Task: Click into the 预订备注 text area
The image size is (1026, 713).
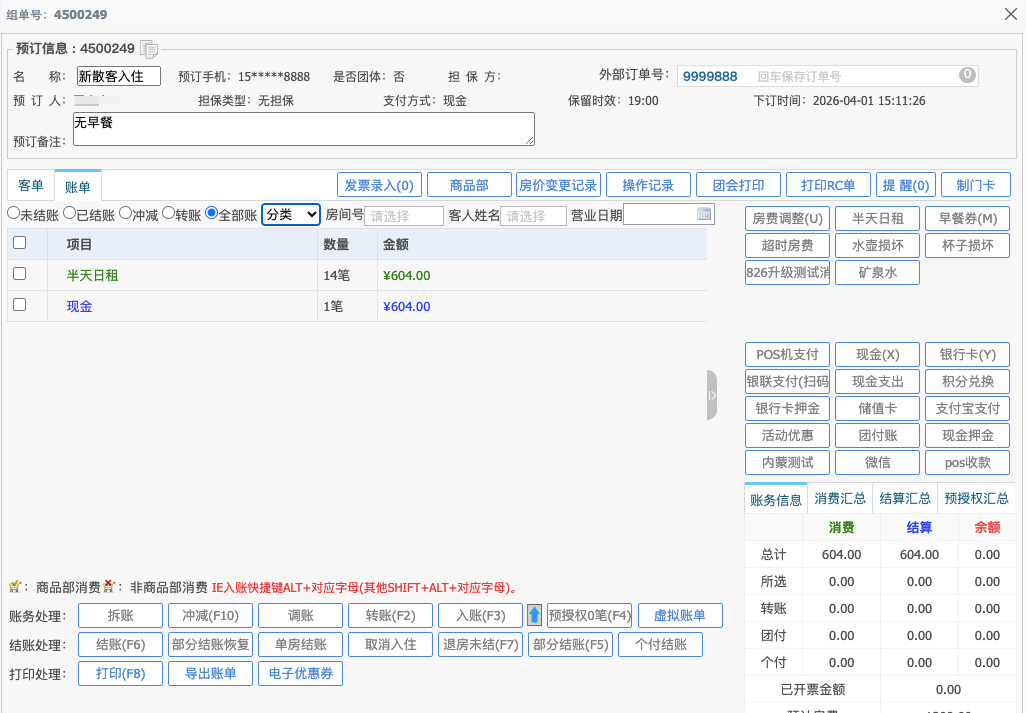Action: point(303,129)
